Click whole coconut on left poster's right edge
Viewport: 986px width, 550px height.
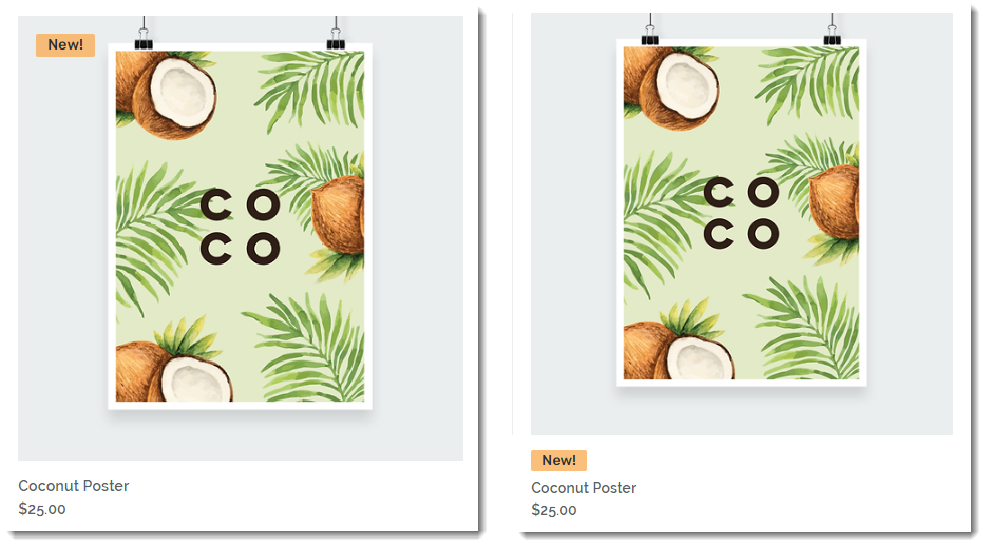(338, 215)
